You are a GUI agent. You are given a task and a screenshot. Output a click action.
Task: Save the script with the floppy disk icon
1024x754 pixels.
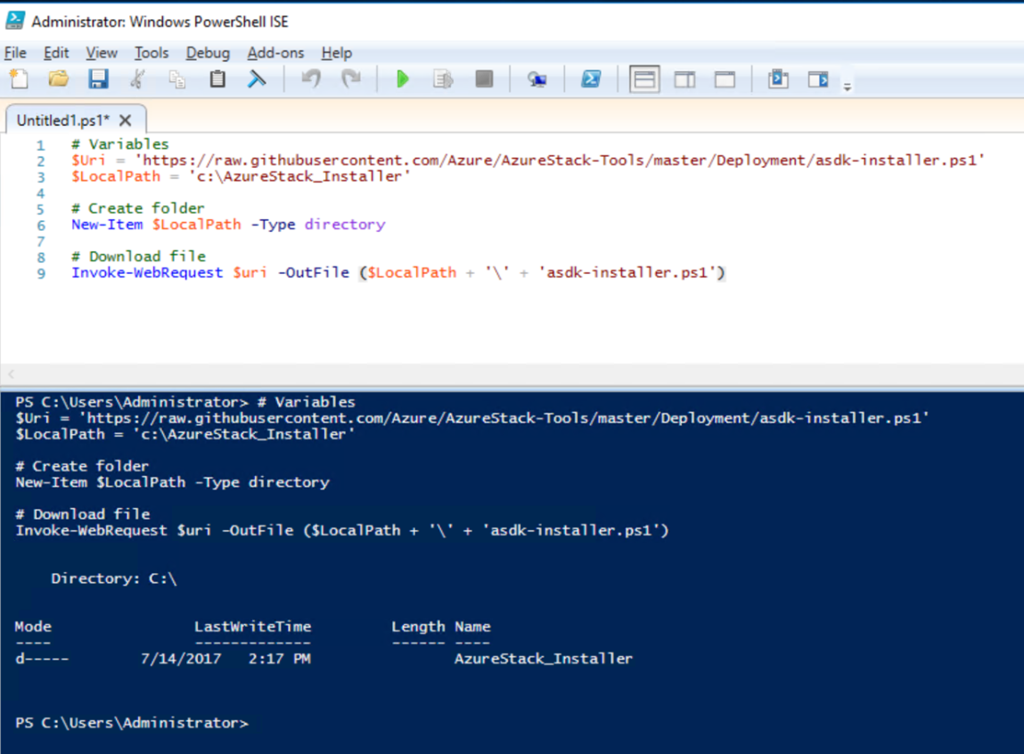click(98, 79)
